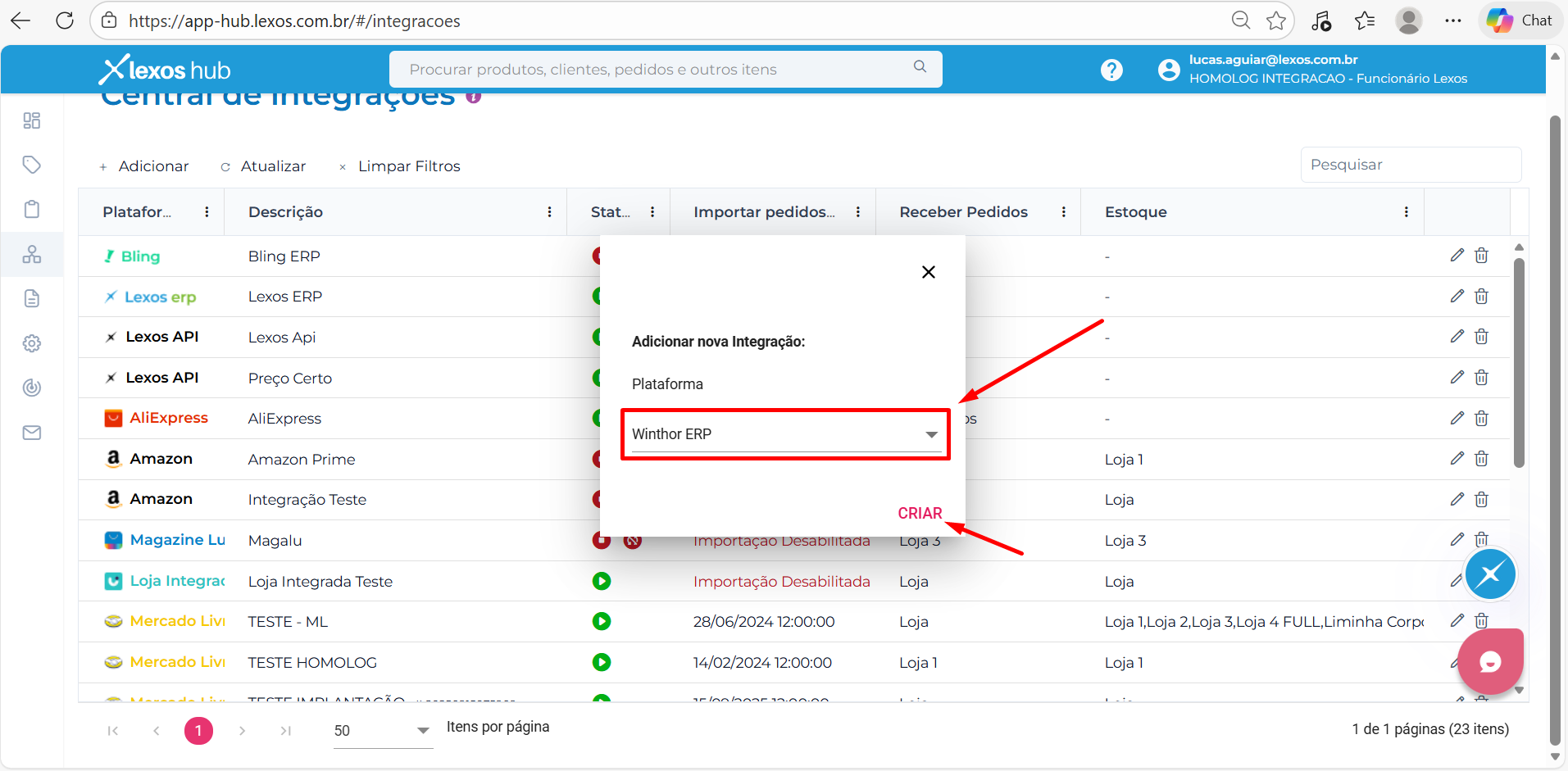The image size is (1568, 771).
Task: Go to the last page of results
Action: pyautogui.click(x=285, y=731)
